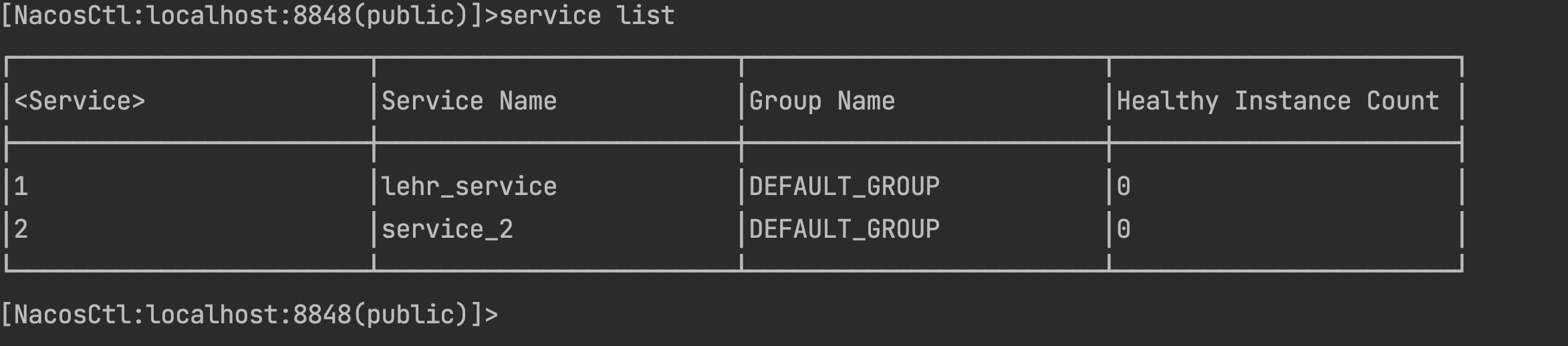Viewport: 1568px width, 346px height.
Task: Click the first NacosCtl prompt line
Action: pos(338,15)
